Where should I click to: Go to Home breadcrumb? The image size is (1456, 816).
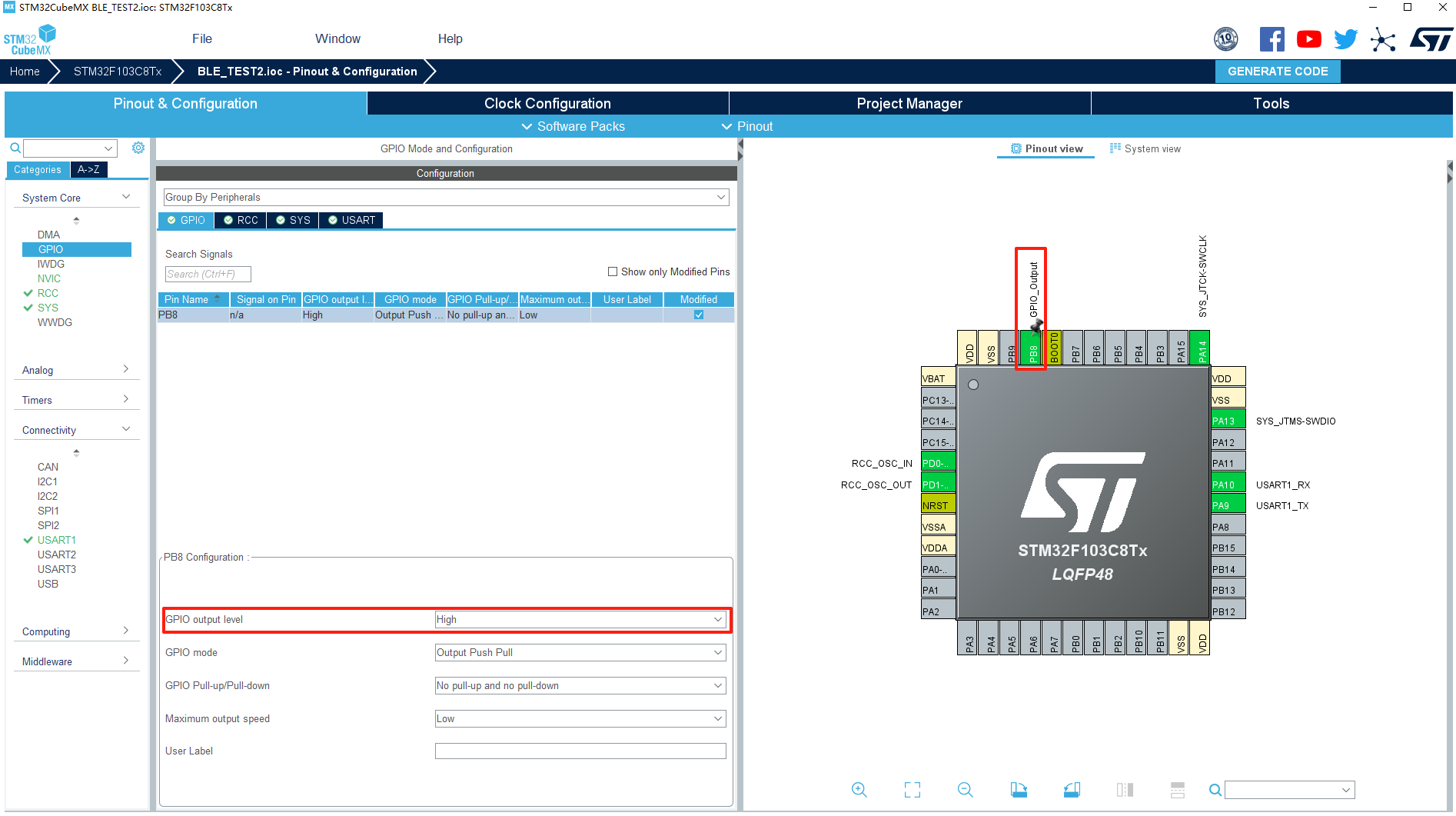(x=25, y=71)
